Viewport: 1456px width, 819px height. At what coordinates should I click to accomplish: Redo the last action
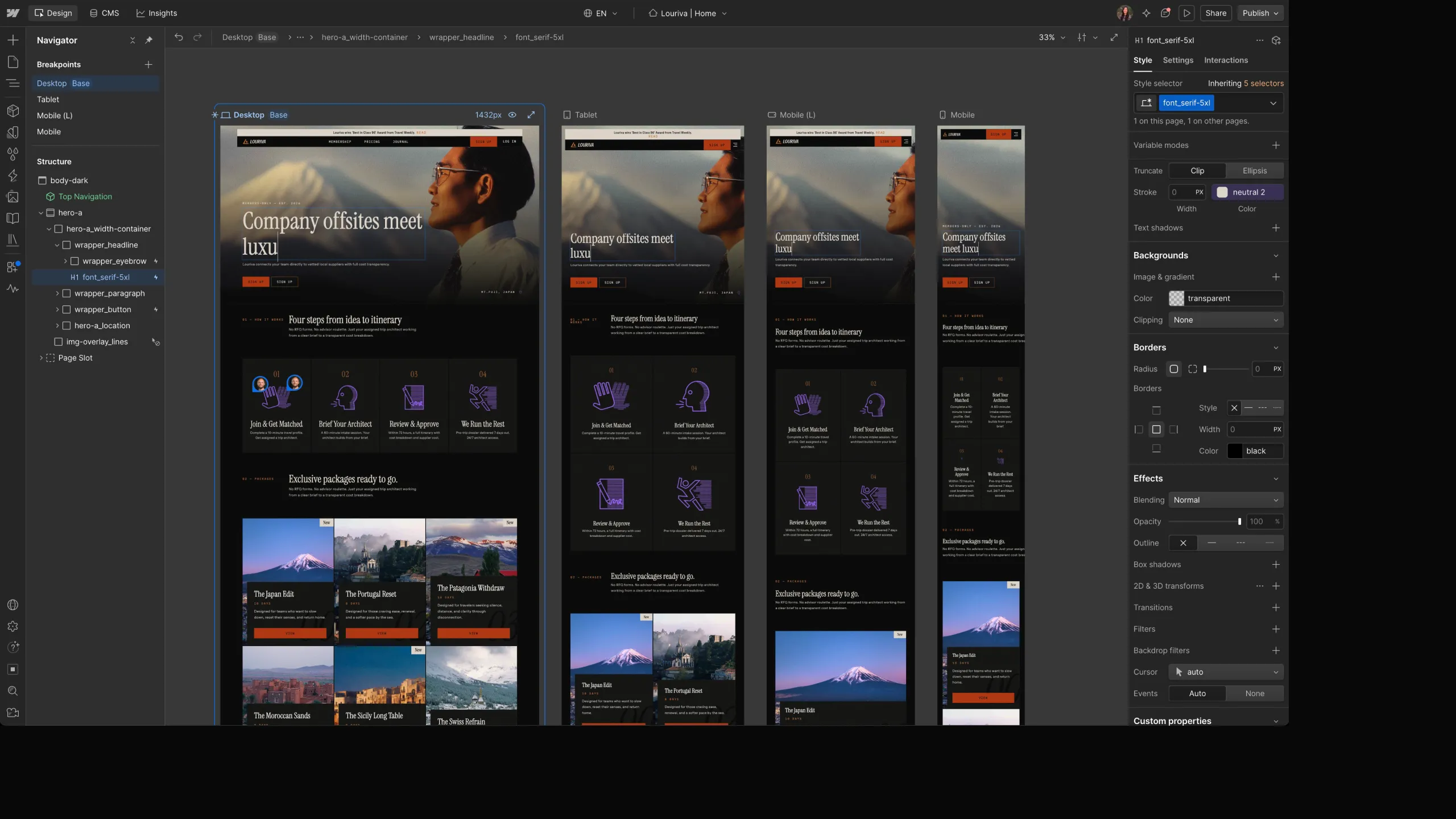(197, 37)
